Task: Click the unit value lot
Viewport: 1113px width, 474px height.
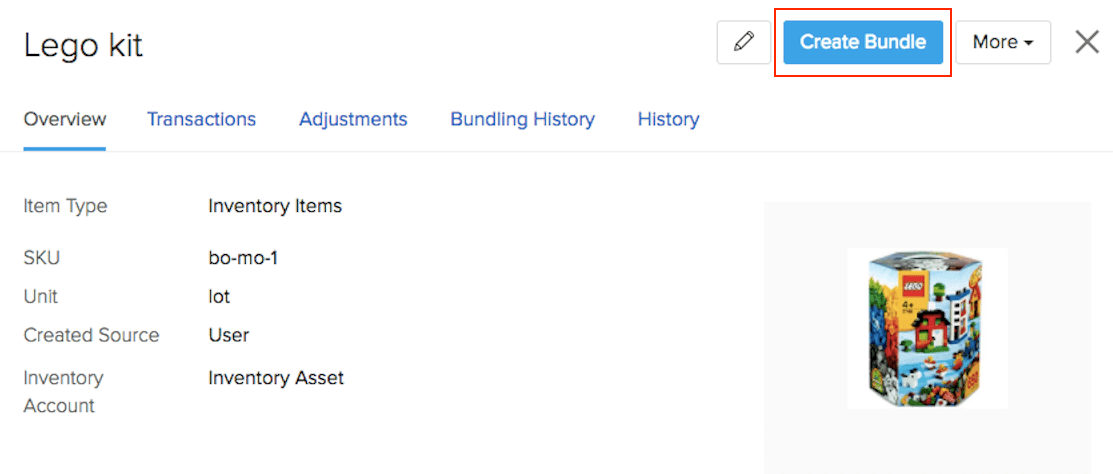Action: [219, 297]
